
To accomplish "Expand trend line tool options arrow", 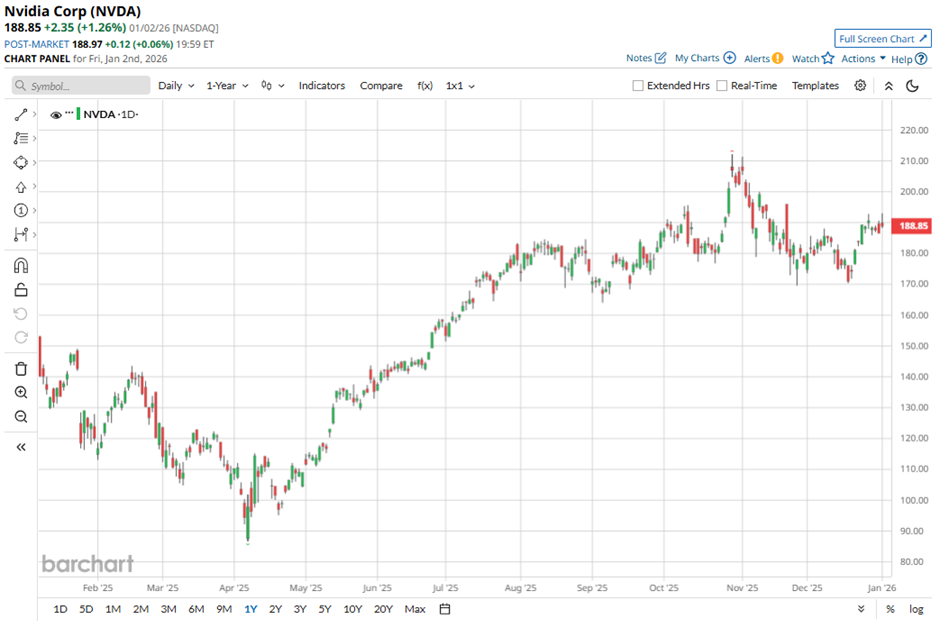I will point(35,114).
